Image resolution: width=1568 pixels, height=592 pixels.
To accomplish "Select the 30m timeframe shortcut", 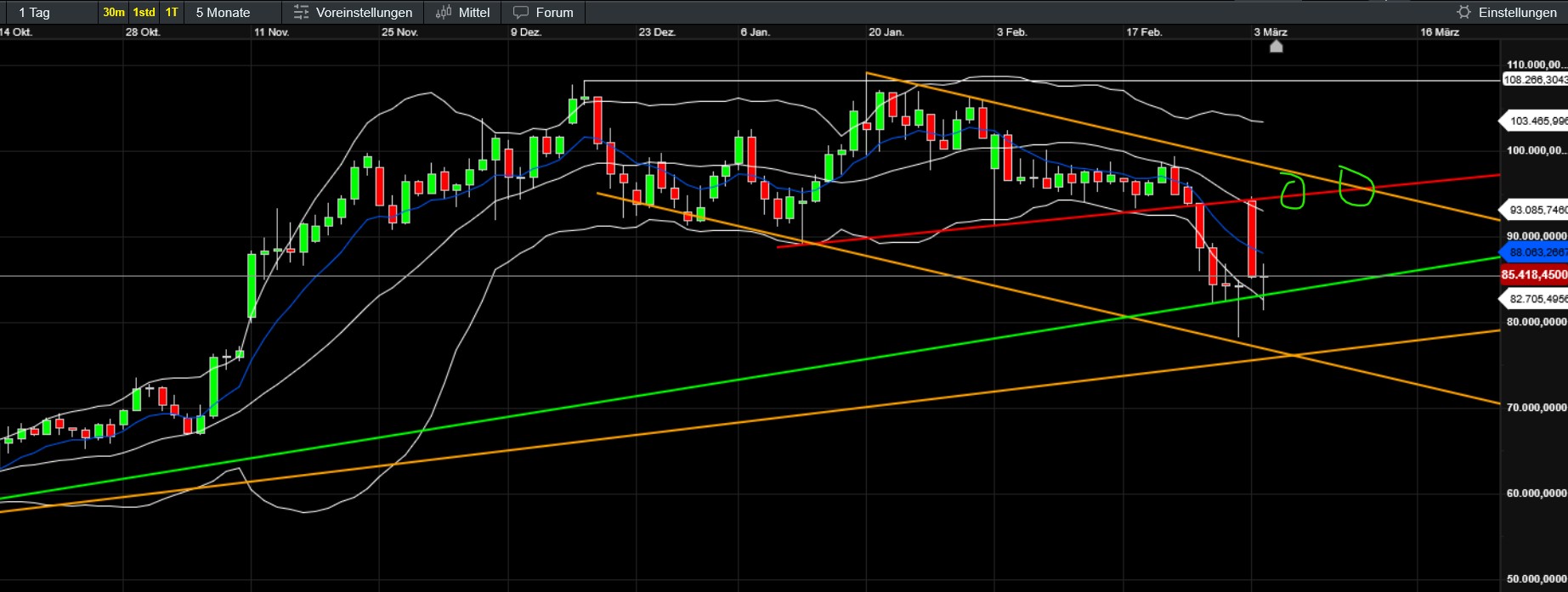I will click(114, 13).
